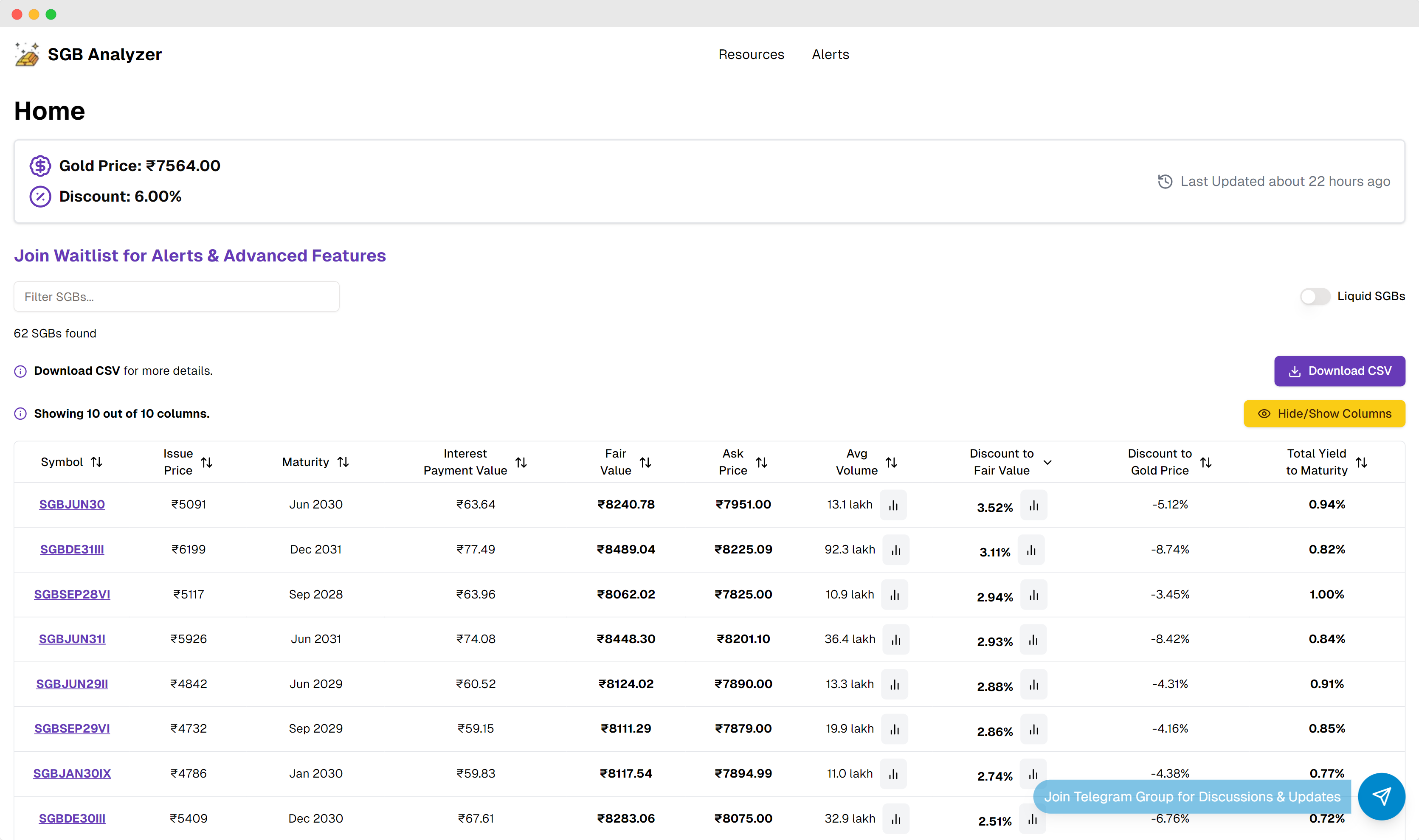Click the -8.42% discount to gold cell
The width and height of the screenshot is (1419, 840).
coord(1170,638)
